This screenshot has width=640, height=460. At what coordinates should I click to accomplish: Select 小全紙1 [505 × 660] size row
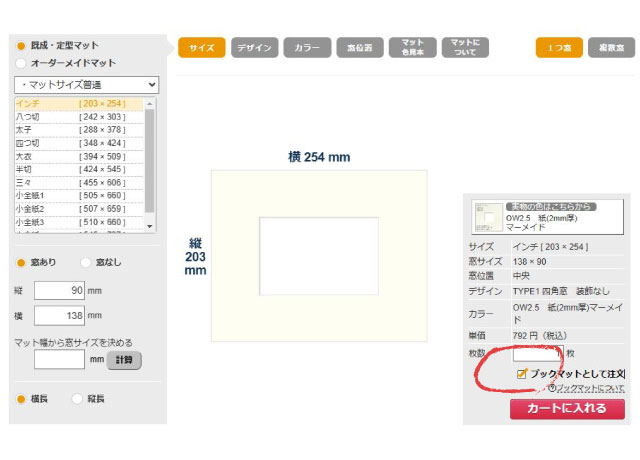click(79, 196)
